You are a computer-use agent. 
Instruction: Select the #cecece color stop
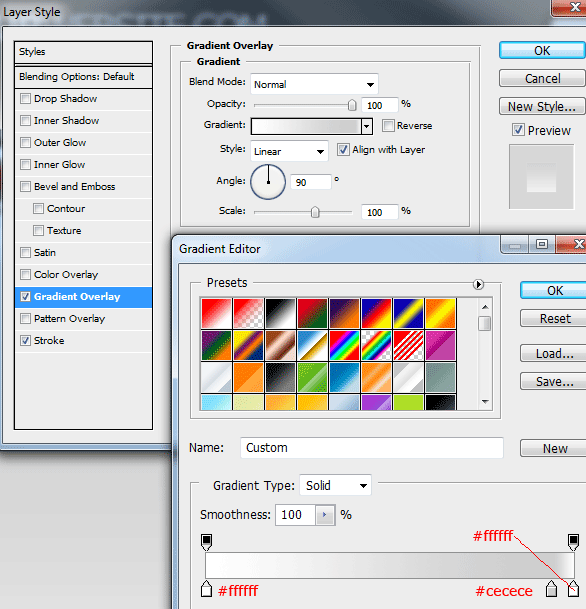coord(551,589)
